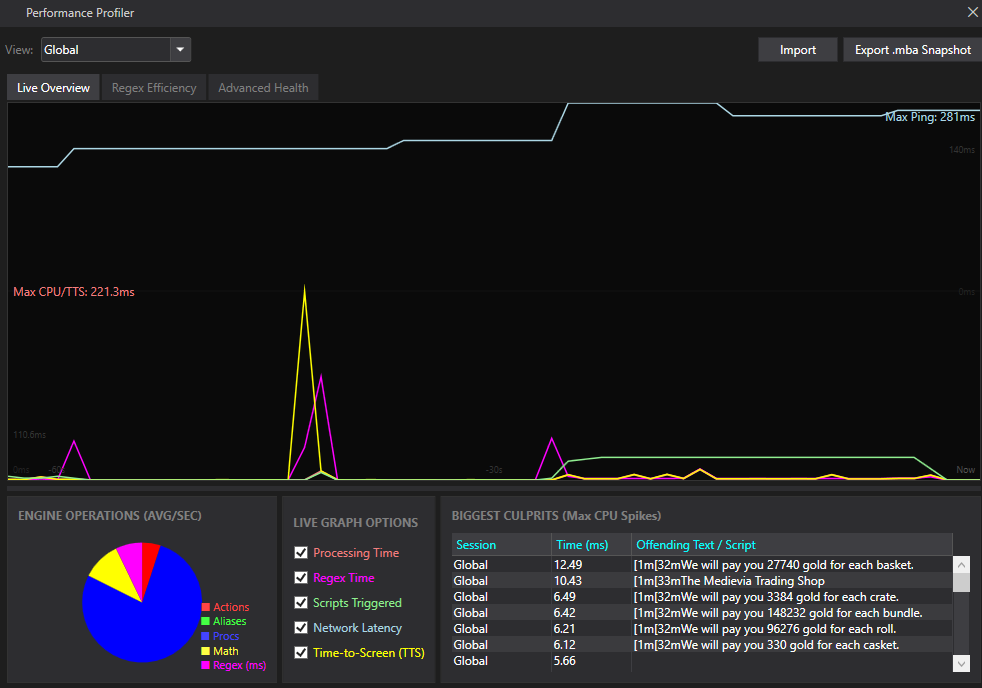The height and width of the screenshot is (688, 982).
Task: Click the blue Procs legend swatch
Action: [x=205, y=636]
